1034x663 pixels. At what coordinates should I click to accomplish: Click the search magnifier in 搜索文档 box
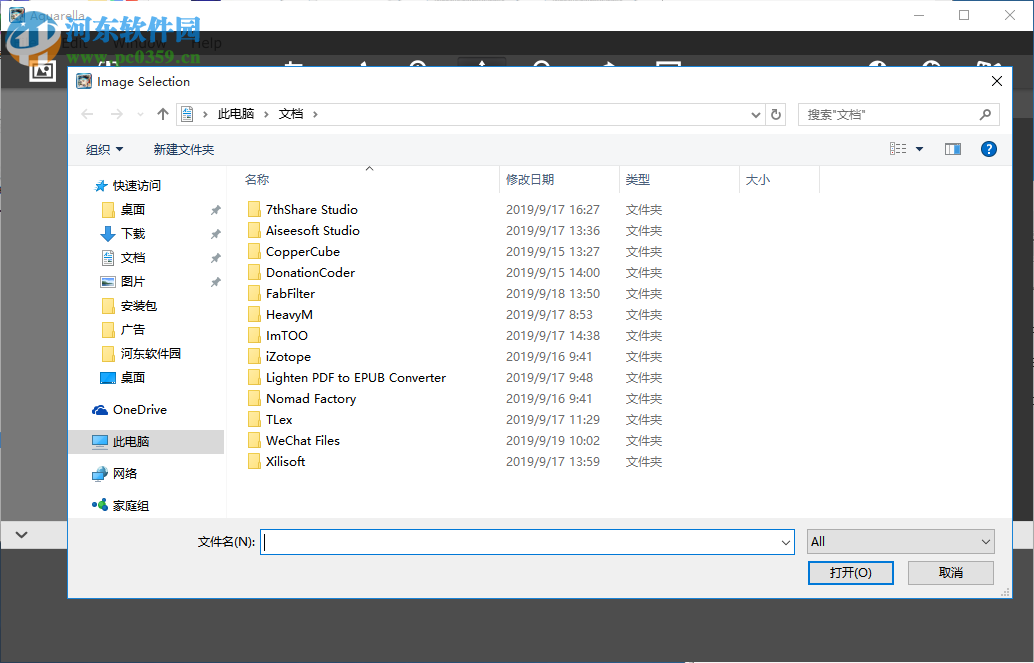pyautogui.click(x=984, y=114)
